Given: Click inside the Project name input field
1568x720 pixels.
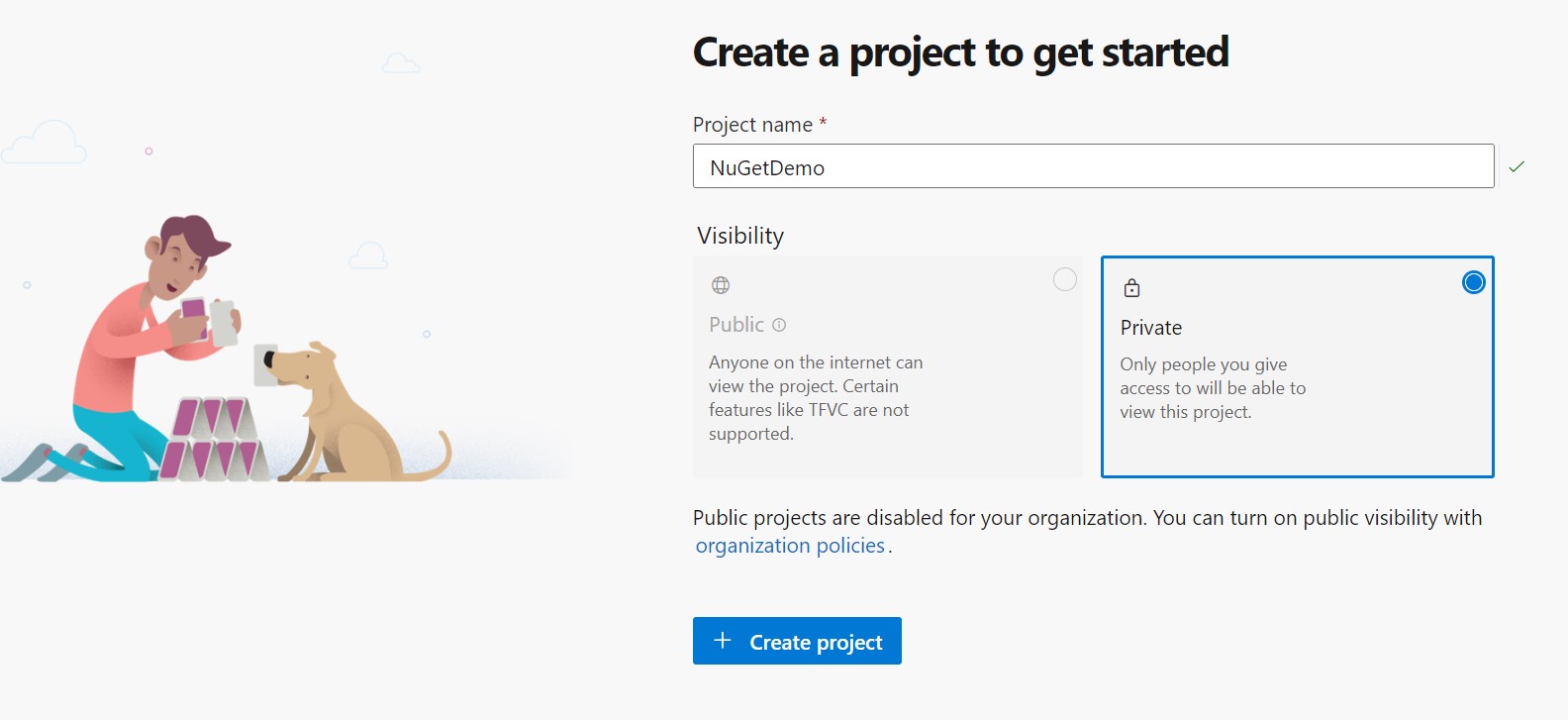Looking at the screenshot, I should (x=1089, y=166).
